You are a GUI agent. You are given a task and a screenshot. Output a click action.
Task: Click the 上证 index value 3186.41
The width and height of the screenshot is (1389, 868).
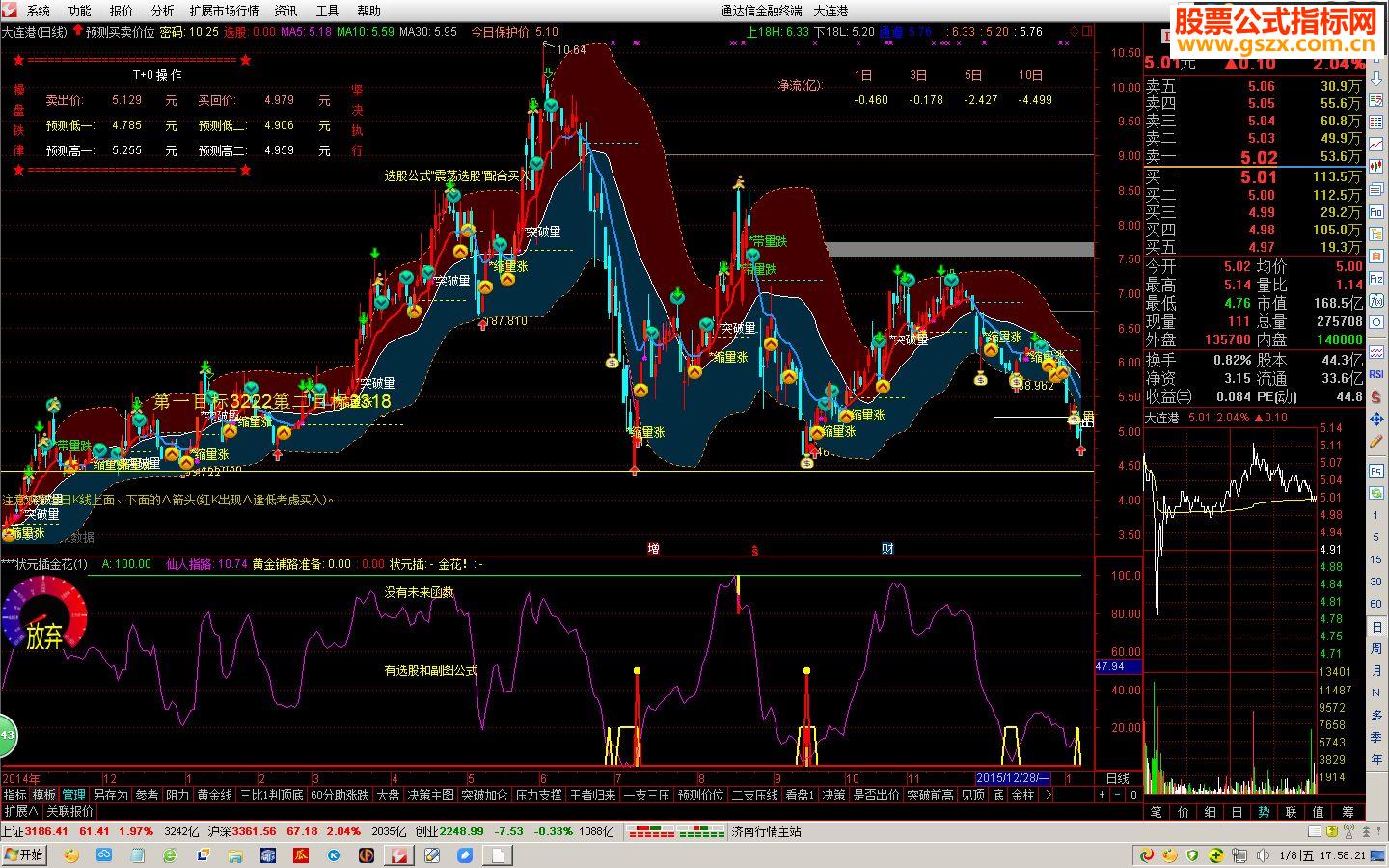pyautogui.click(x=46, y=831)
